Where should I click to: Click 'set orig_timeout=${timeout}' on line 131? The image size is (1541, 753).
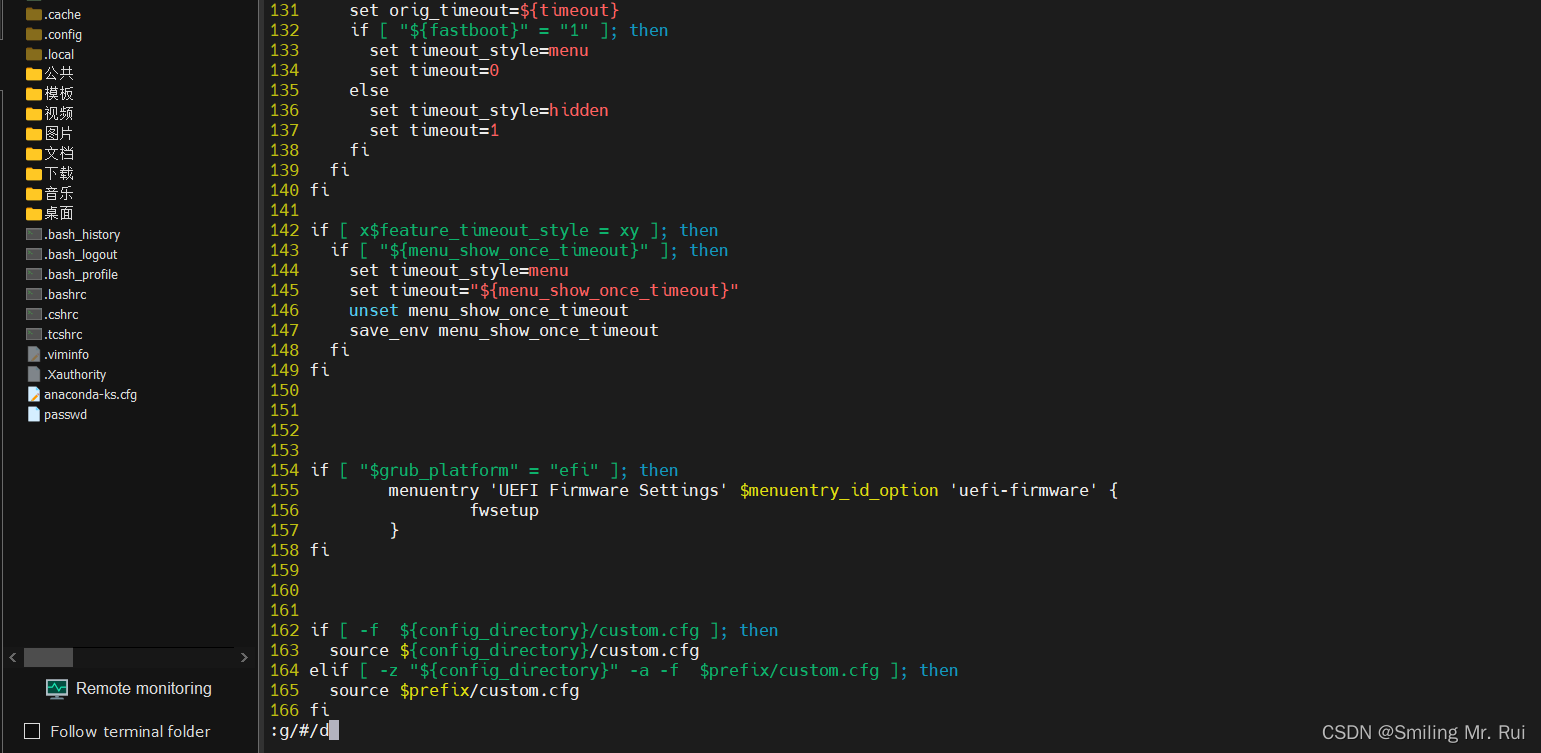484,10
